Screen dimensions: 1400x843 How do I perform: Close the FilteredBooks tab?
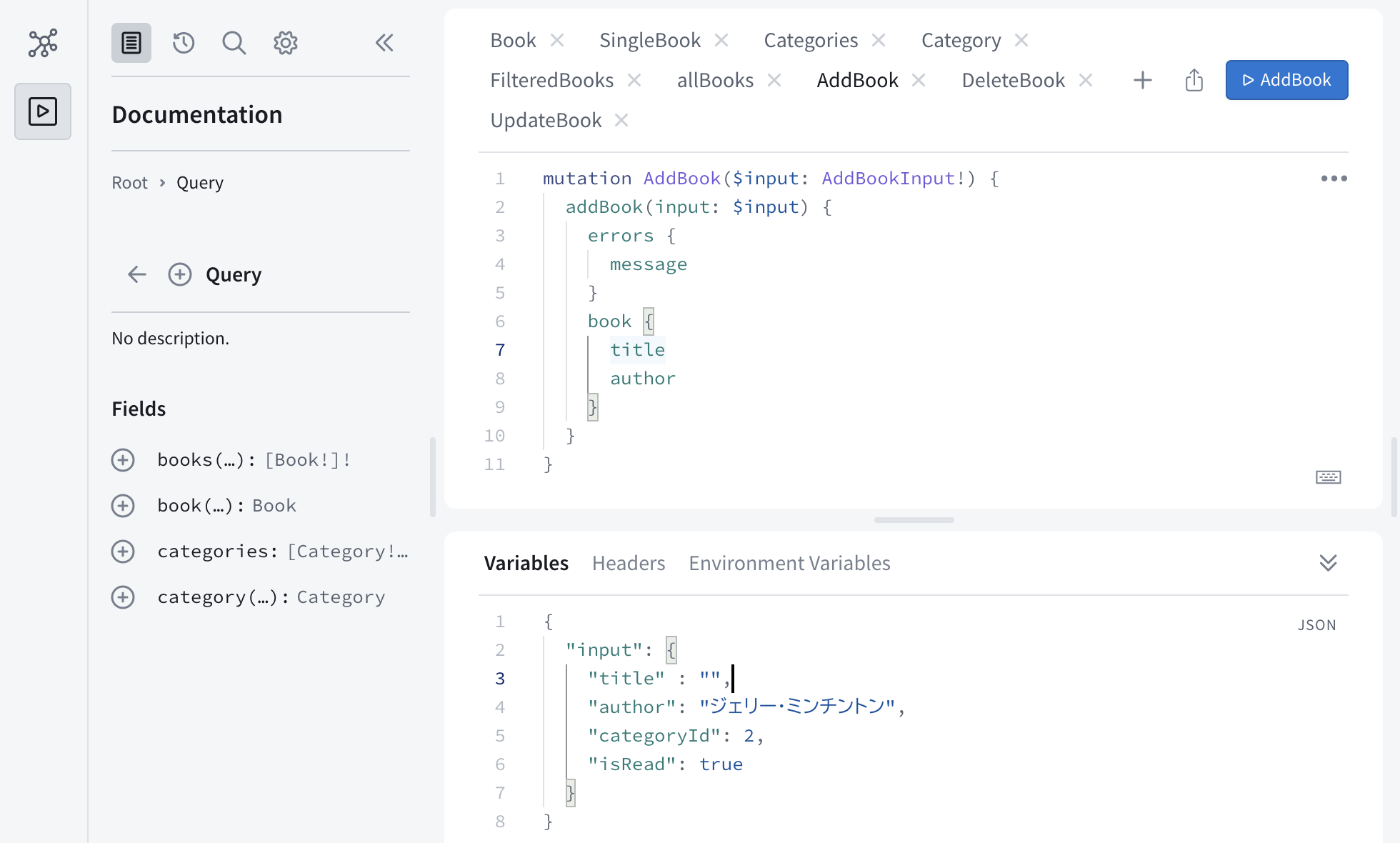coord(634,81)
